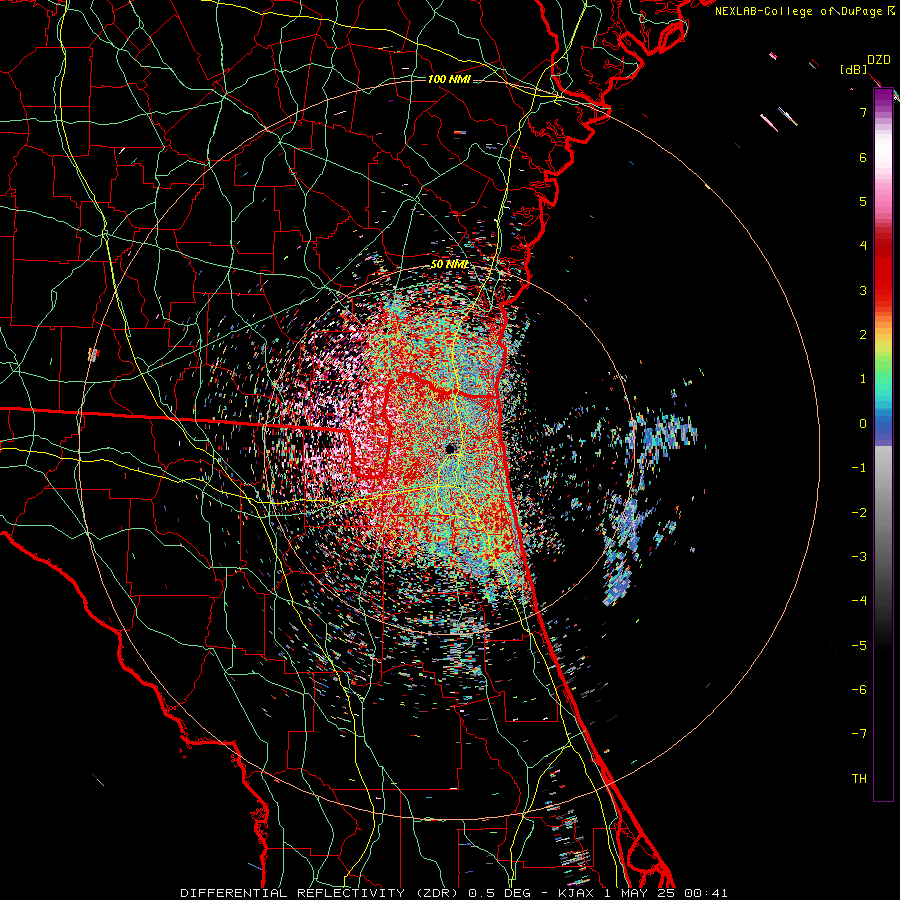
Task: Click the 0 tick label on color scale
Action: pos(863,424)
